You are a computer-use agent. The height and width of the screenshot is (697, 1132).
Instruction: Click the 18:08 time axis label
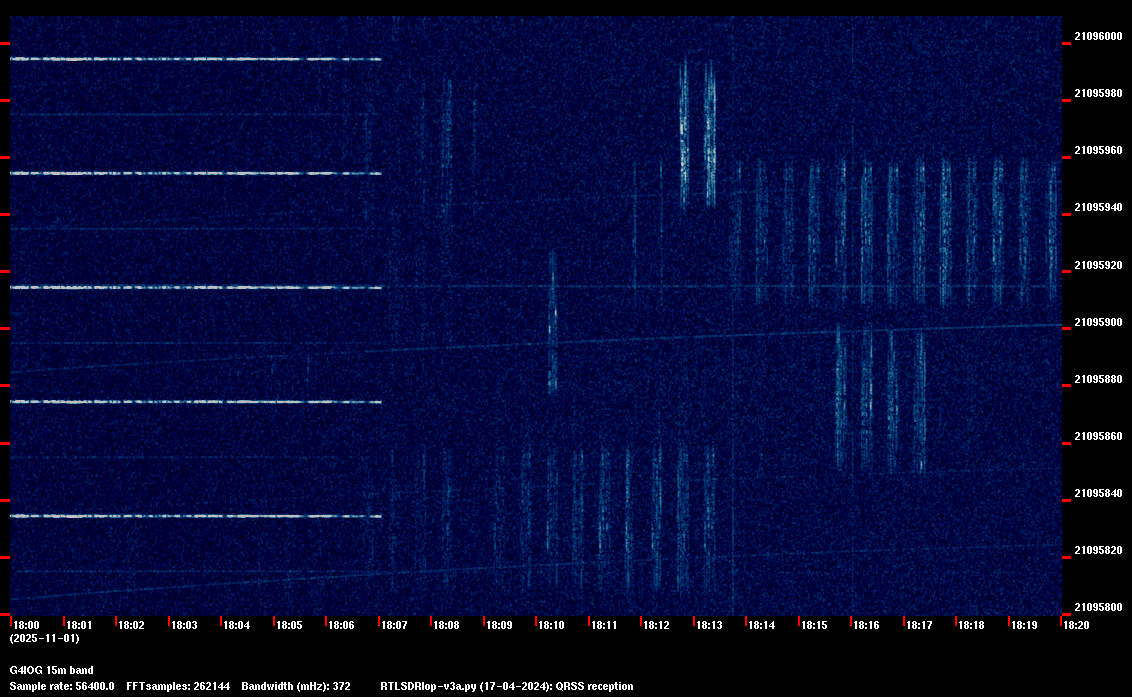pos(446,625)
